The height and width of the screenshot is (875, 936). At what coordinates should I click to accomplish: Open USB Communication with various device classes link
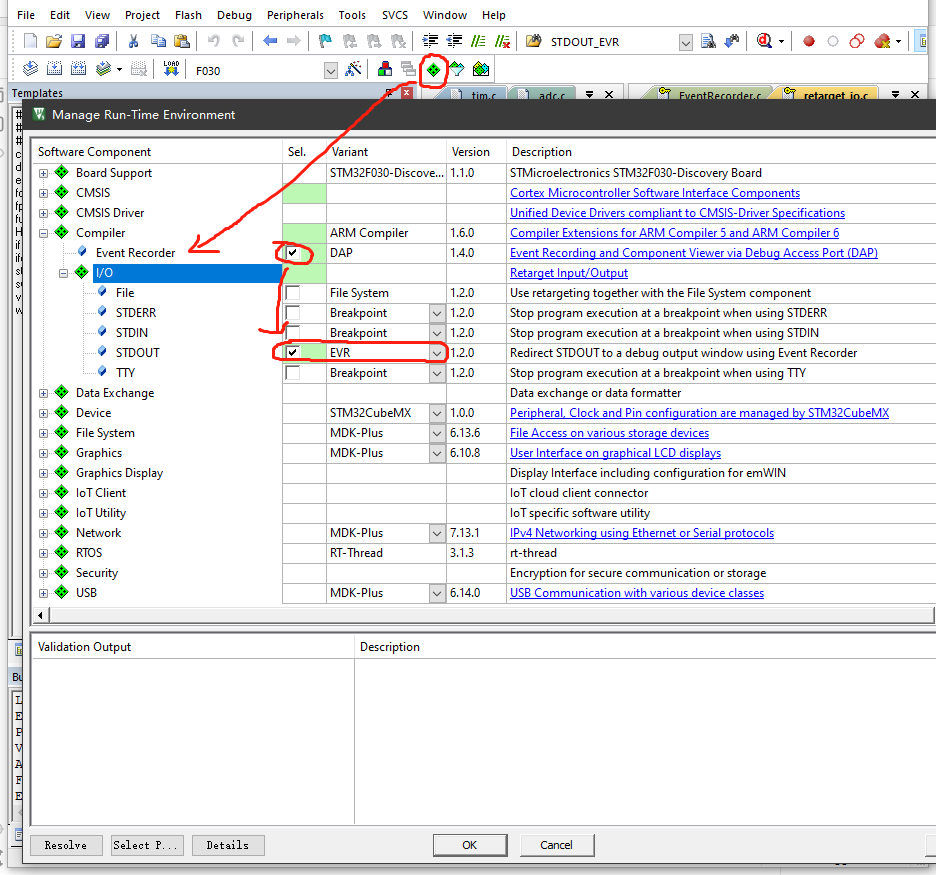[637, 593]
